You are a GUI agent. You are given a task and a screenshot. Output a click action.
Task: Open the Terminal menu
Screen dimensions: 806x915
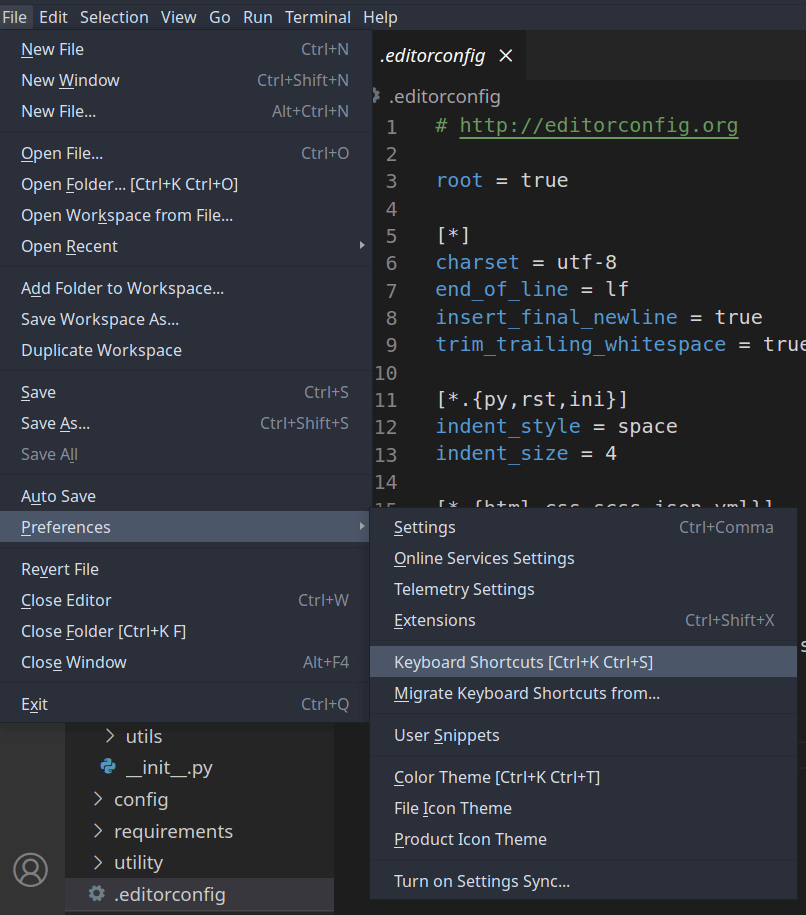pyautogui.click(x=317, y=16)
